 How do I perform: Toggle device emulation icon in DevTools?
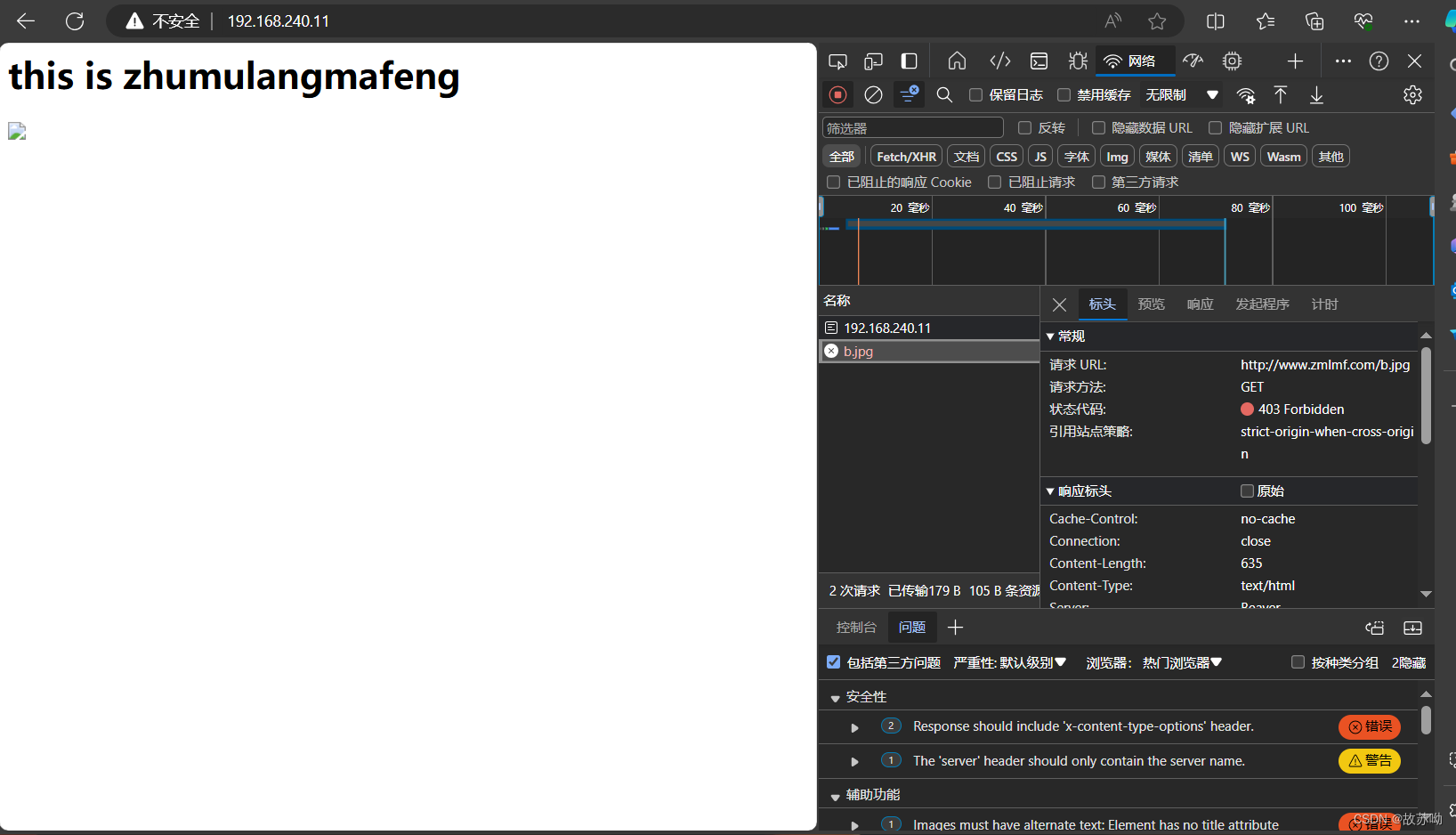click(874, 61)
